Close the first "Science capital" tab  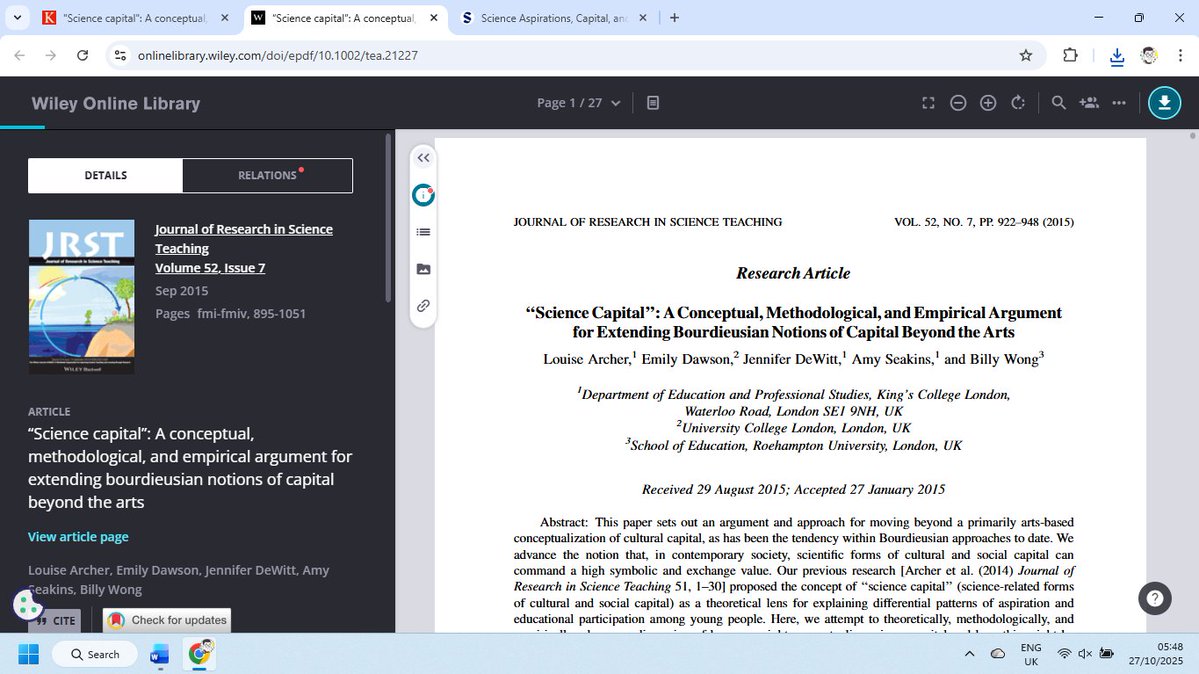click(224, 18)
